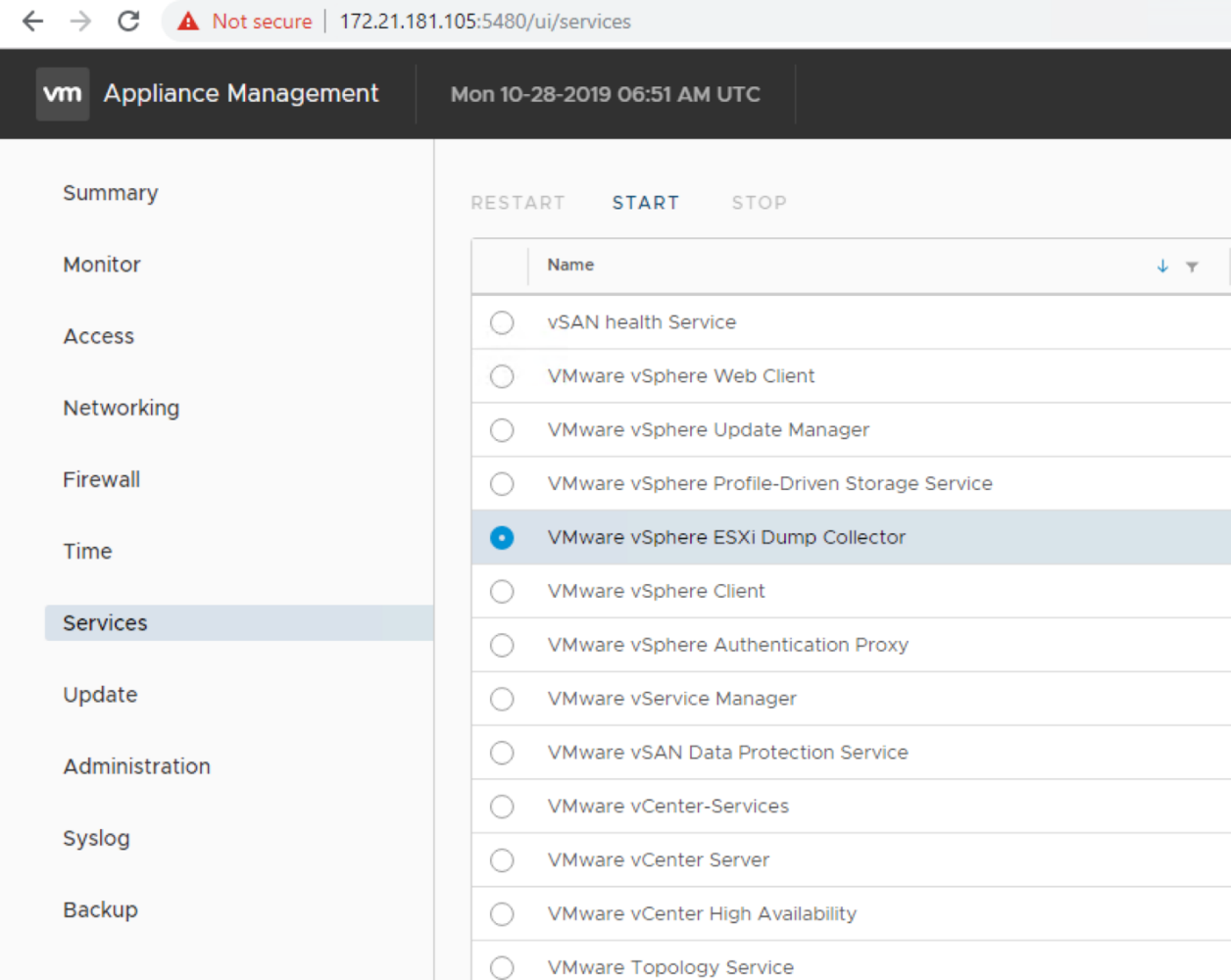The image size is (1231, 980).
Task: Click the RESTART button
Action: pyautogui.click(x=517, y=203)
